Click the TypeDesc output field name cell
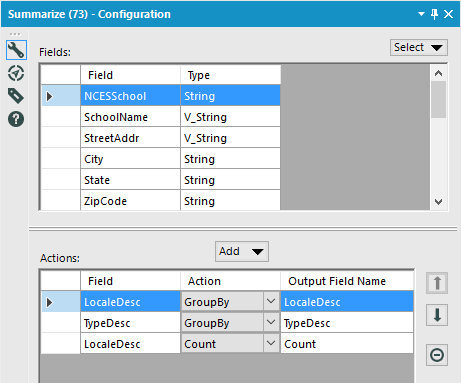The width and height of the screenshot is (461, 383). tap(347, 323)
